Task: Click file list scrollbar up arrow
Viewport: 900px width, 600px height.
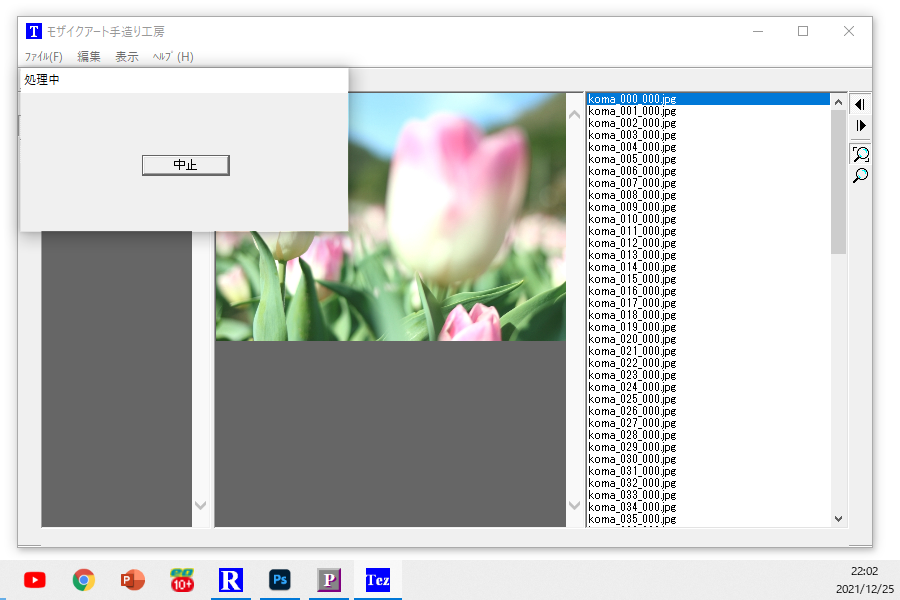Action: (838, 102)
